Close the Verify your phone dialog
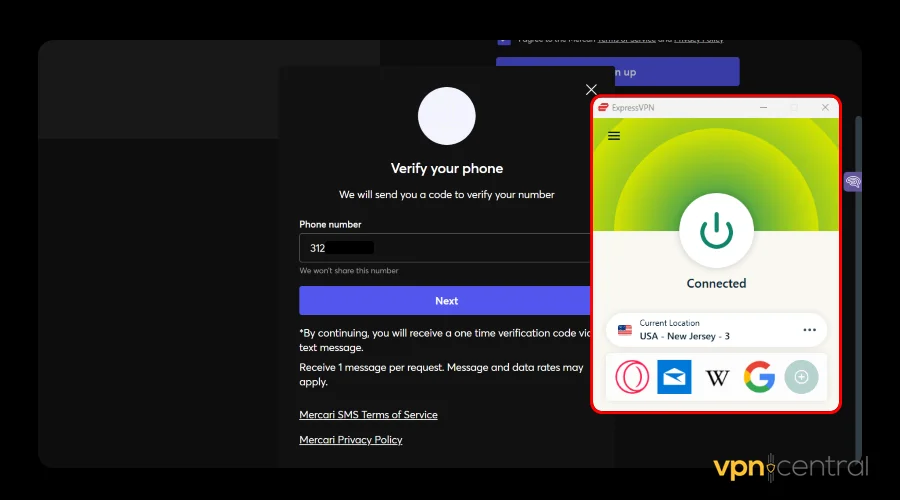Viewport: 900px width, 500px height. (591, 90)
